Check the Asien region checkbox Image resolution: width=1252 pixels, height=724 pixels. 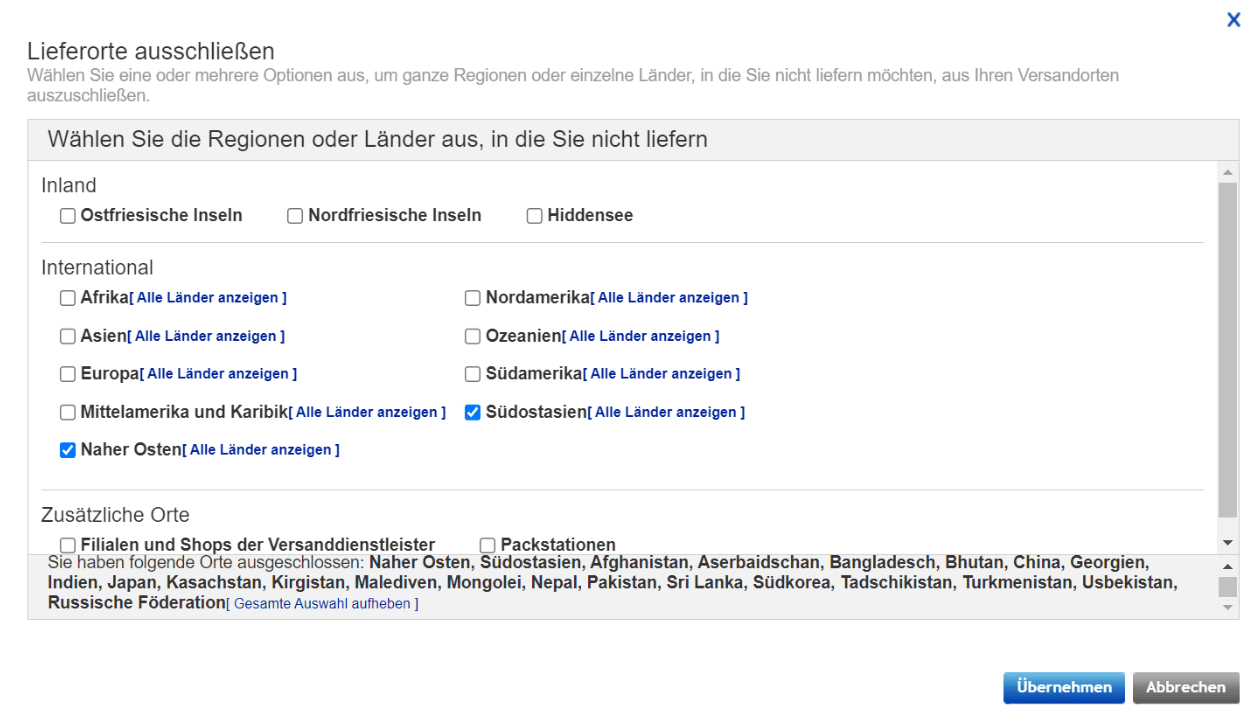(67, 336)
